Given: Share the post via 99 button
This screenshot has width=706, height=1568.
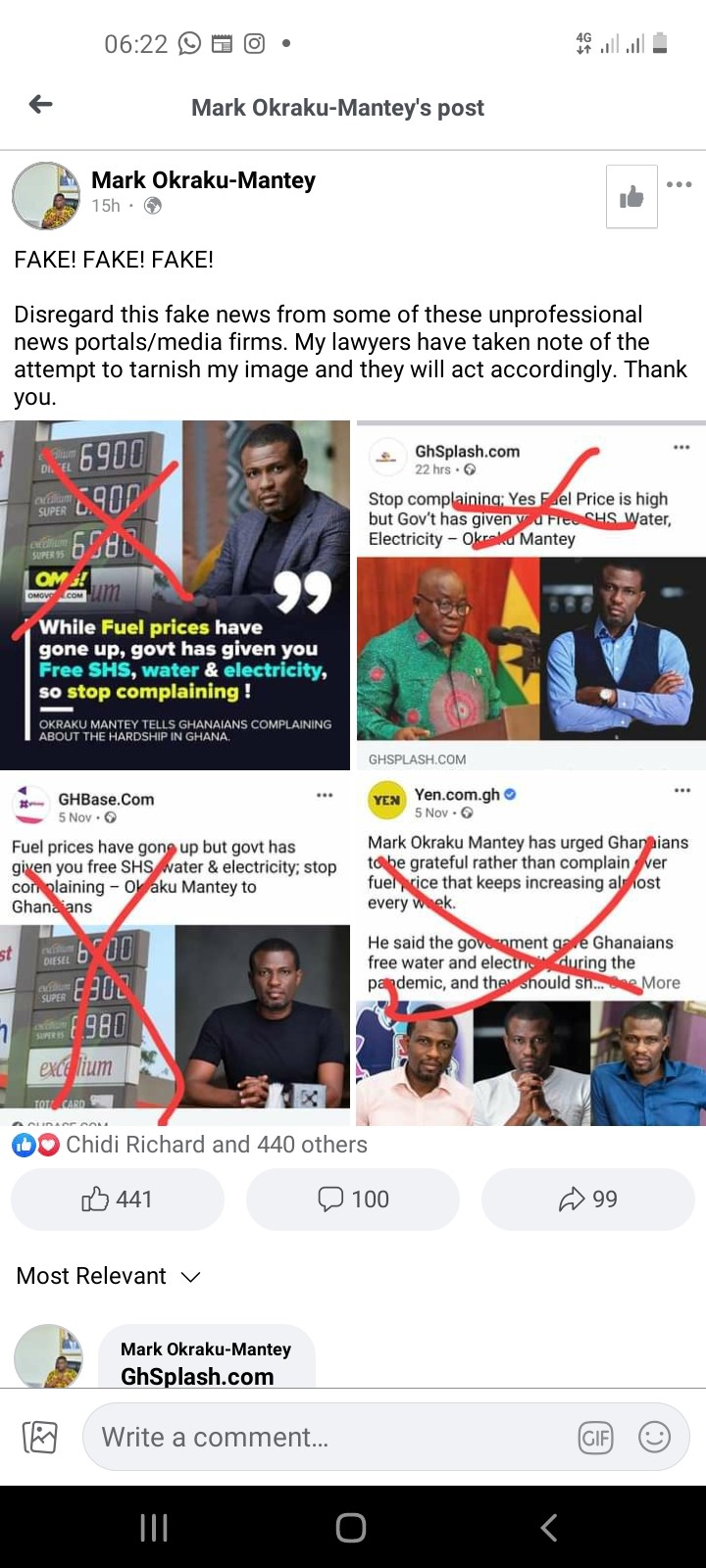Looking at the screenshot, I should click(588, 1200).
